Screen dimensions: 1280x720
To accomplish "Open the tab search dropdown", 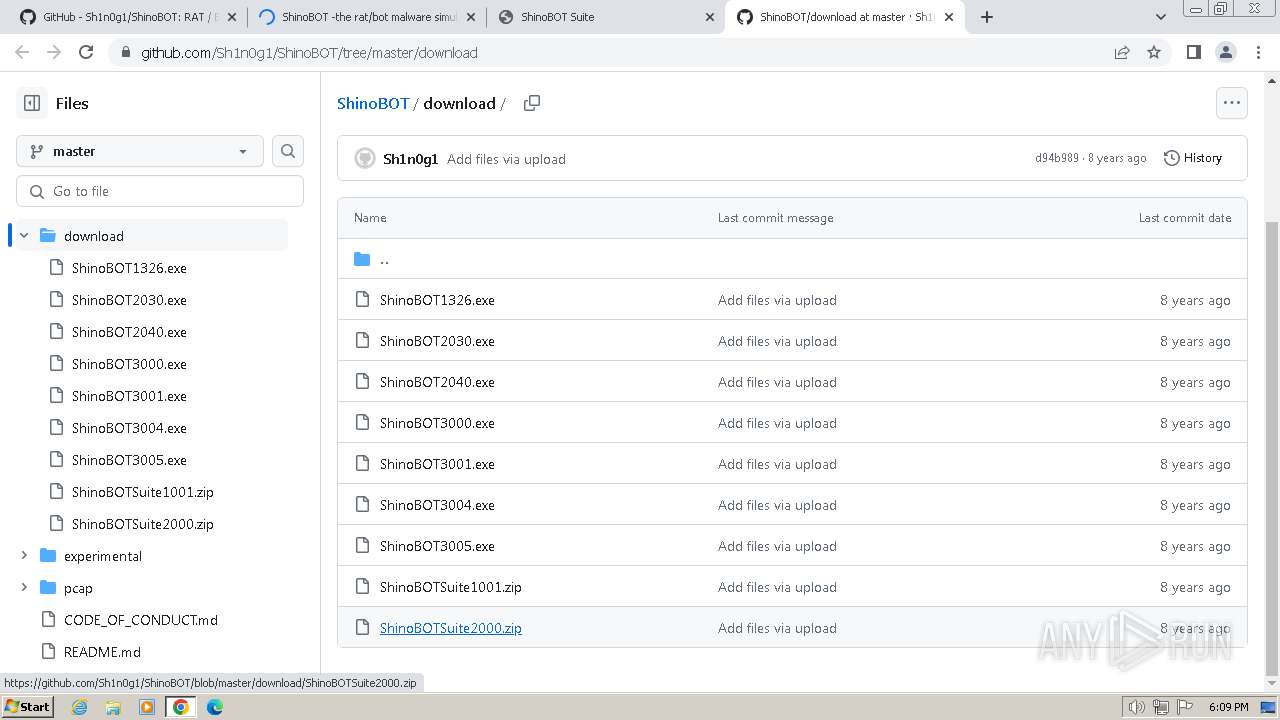I will [x=1161, y=17].
